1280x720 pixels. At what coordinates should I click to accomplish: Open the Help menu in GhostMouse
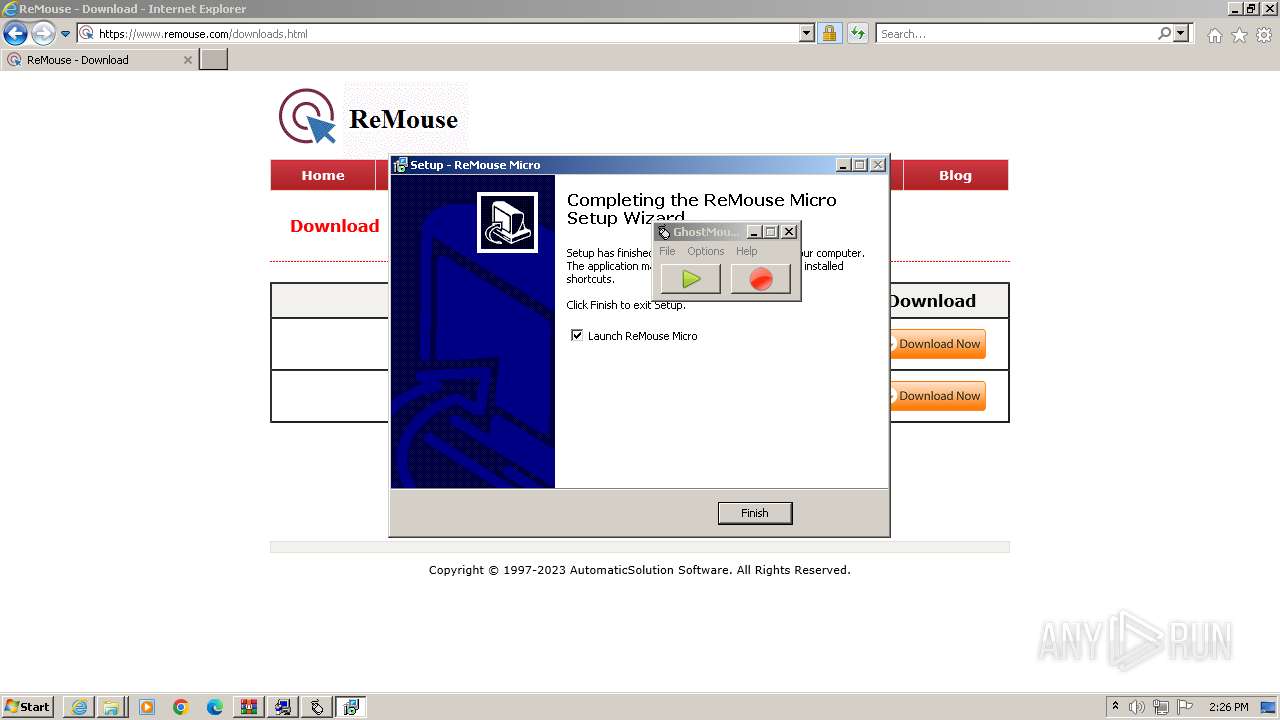[747, 251]
